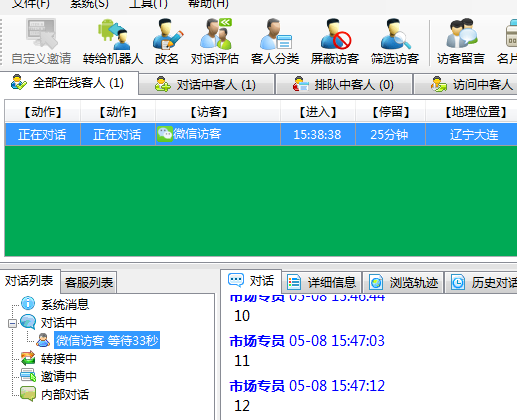Switch to 排队中客人 (0) tab
This screenshot has width=517, height=420.
[x=344, y=84]
